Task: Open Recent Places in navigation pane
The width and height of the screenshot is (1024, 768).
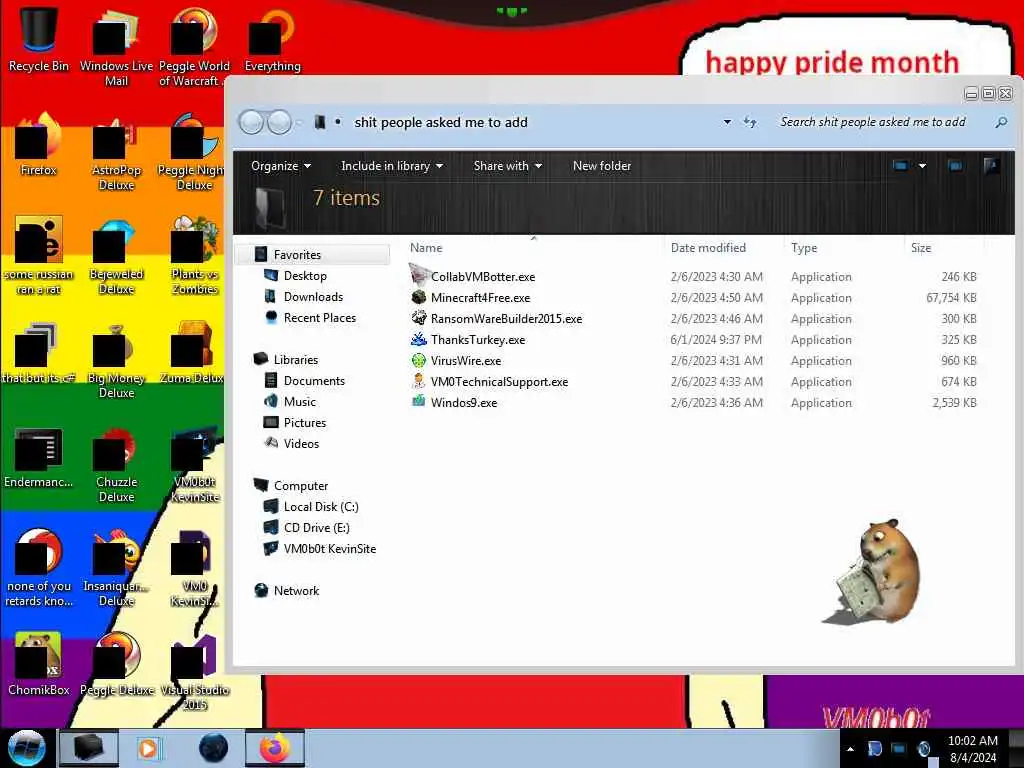Action: click(x=319, y=317)
